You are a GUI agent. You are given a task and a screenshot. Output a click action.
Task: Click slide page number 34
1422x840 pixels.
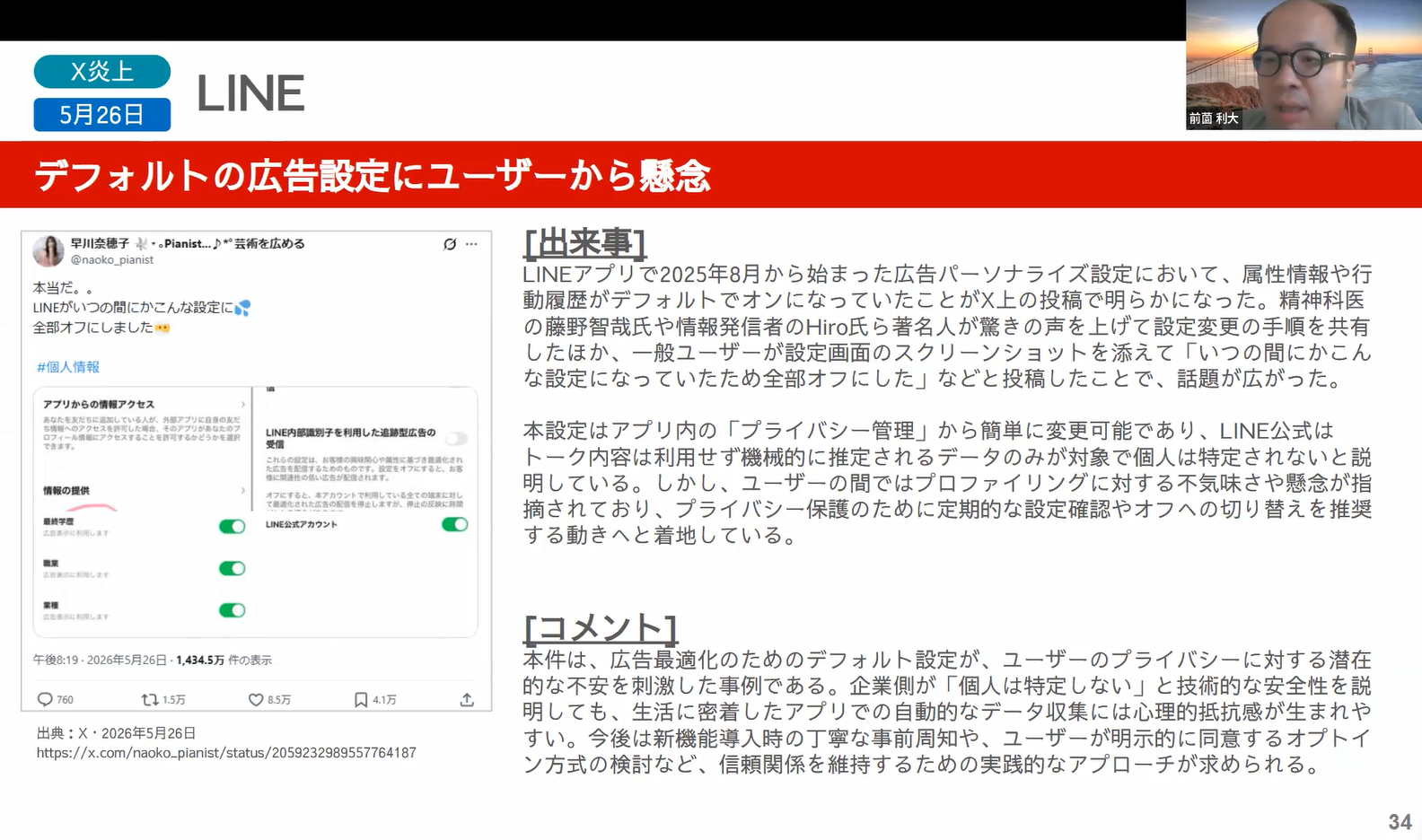(x=1400, y=822)
